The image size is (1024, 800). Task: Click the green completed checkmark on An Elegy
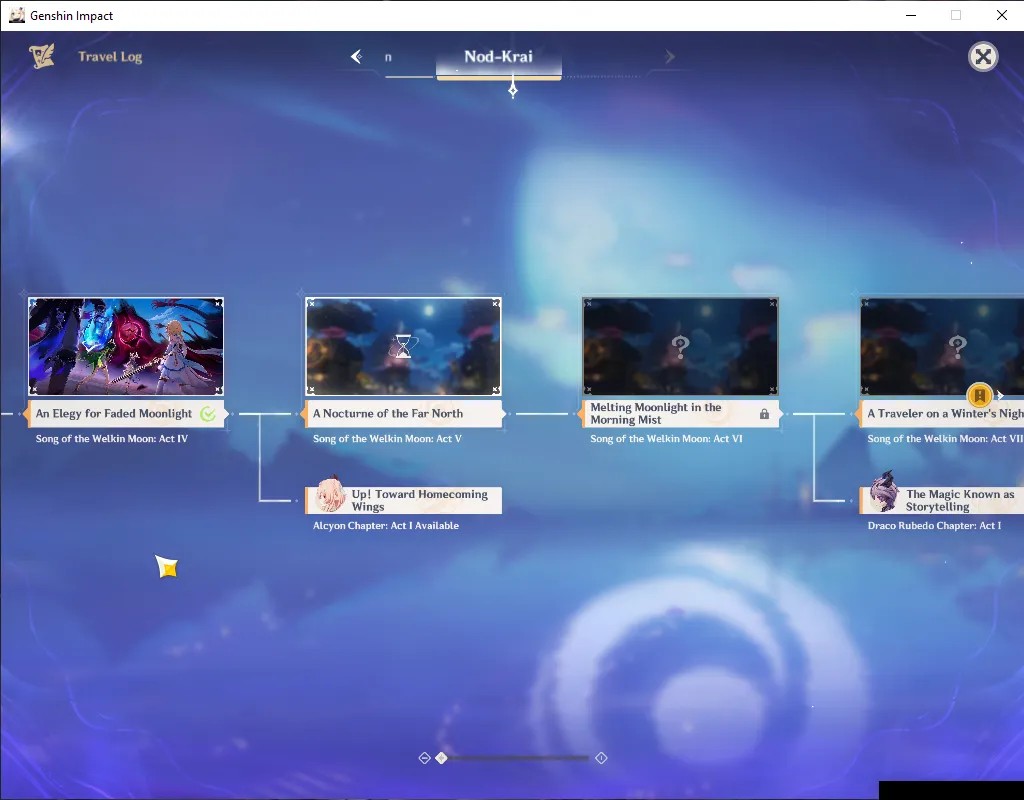point(208,414)
